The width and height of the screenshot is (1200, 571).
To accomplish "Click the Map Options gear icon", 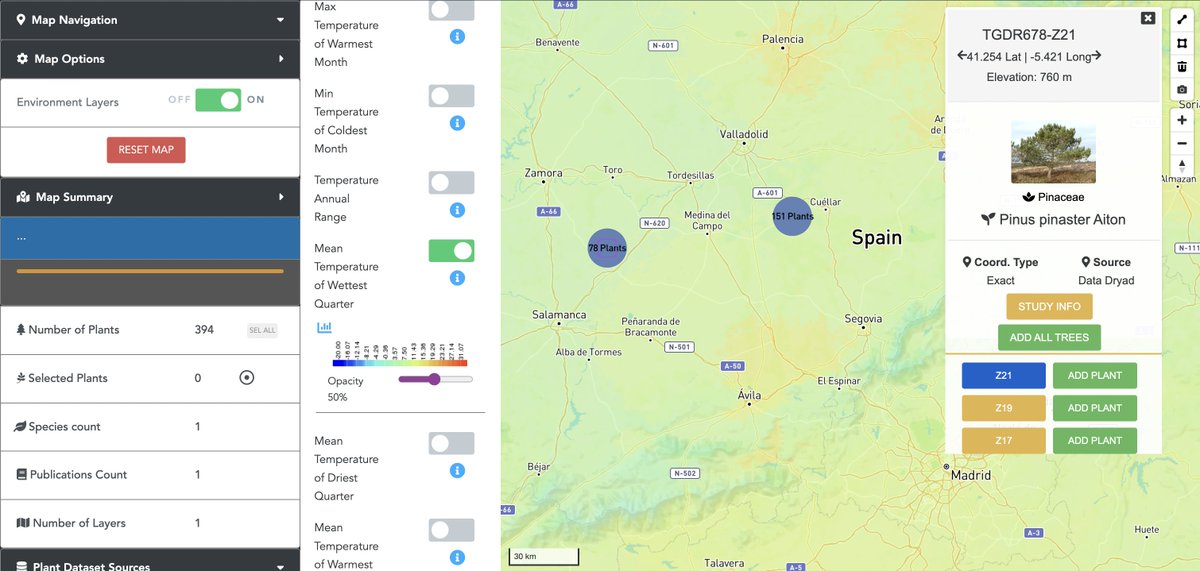I will [x=22, y=59].
